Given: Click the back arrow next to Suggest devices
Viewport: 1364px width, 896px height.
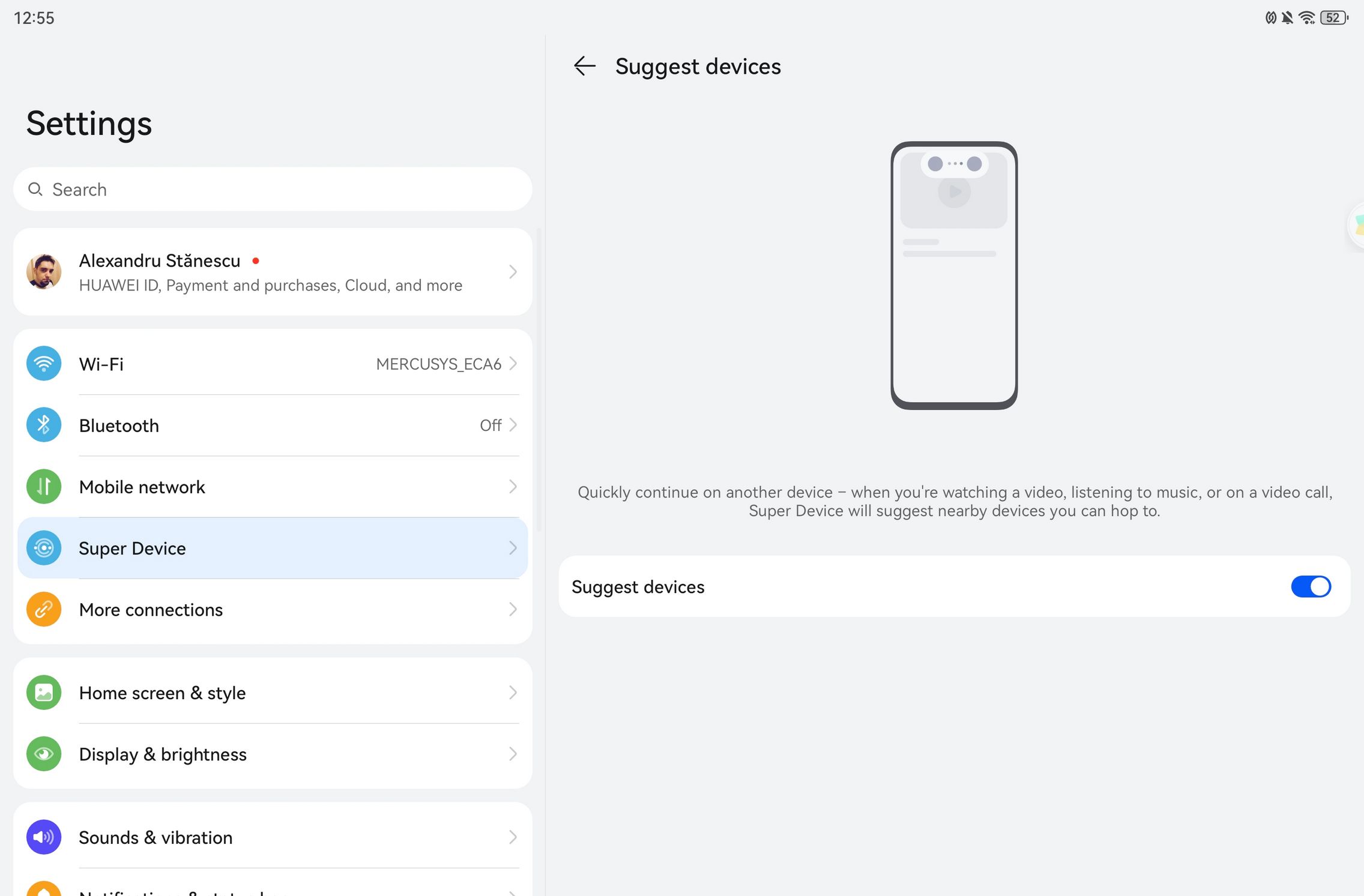Looking at the screenshot, I should tap(584, 66).
